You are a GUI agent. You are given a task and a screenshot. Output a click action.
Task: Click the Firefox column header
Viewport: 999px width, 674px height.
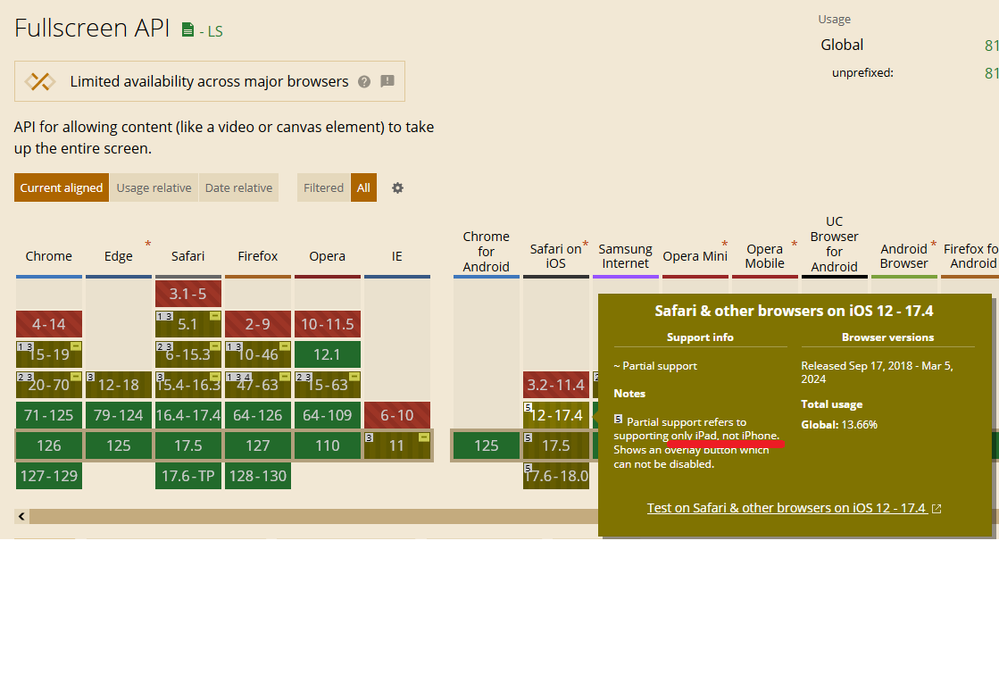coord(257,256)
